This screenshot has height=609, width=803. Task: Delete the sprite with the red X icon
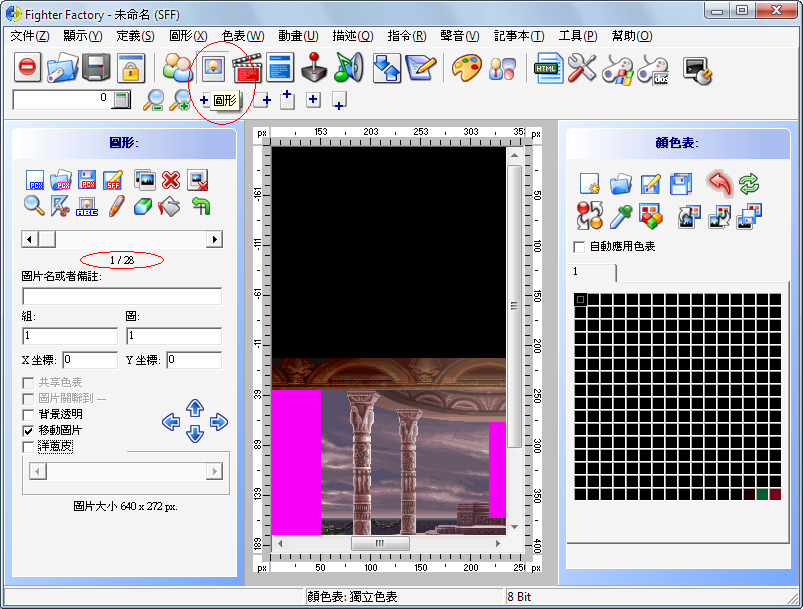(171, 180)
